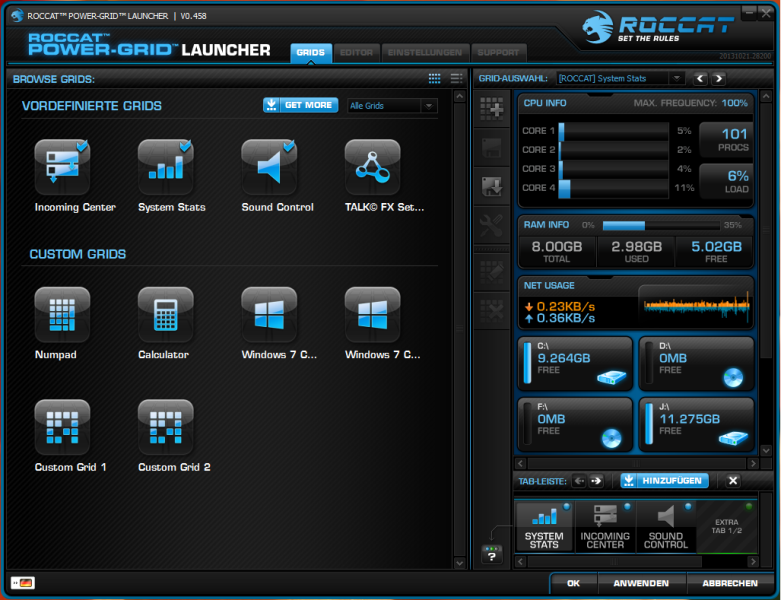Open the Numpad custom grid

[x=62, y=315]
